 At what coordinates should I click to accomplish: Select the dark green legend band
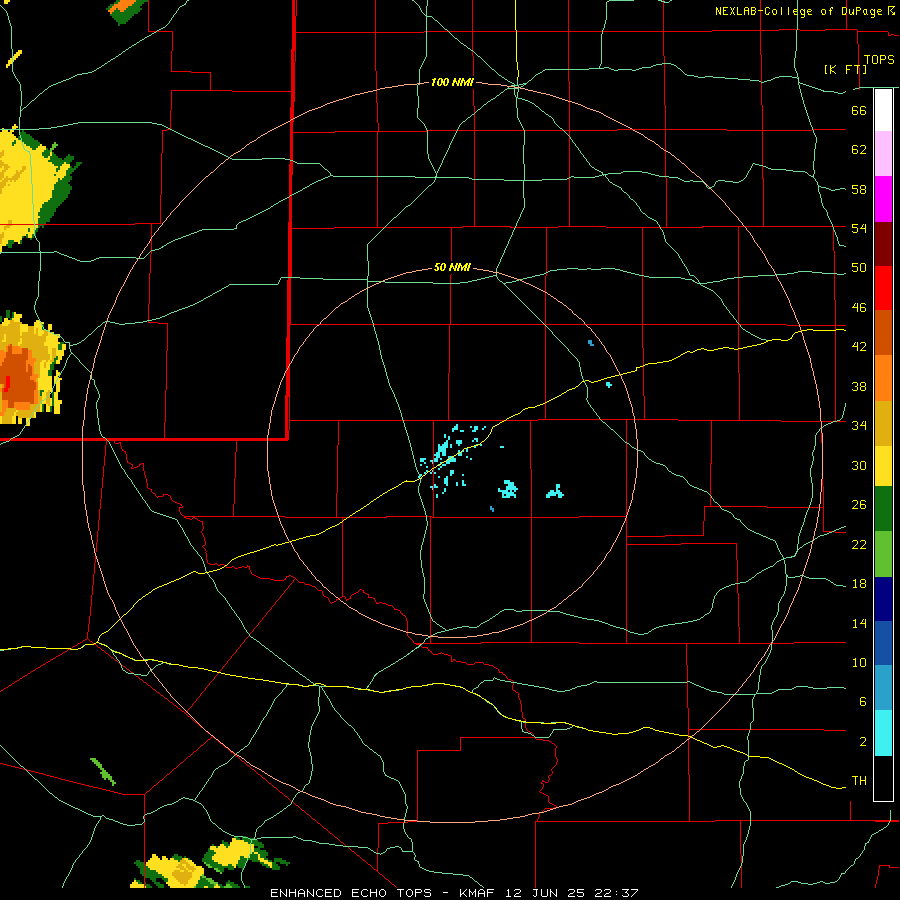pyautogui.click(x=883, y=509)
